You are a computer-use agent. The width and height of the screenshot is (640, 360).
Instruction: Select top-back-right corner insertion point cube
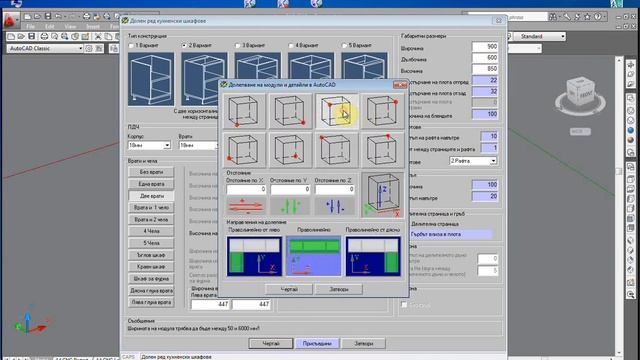click(x=382, y=111)
